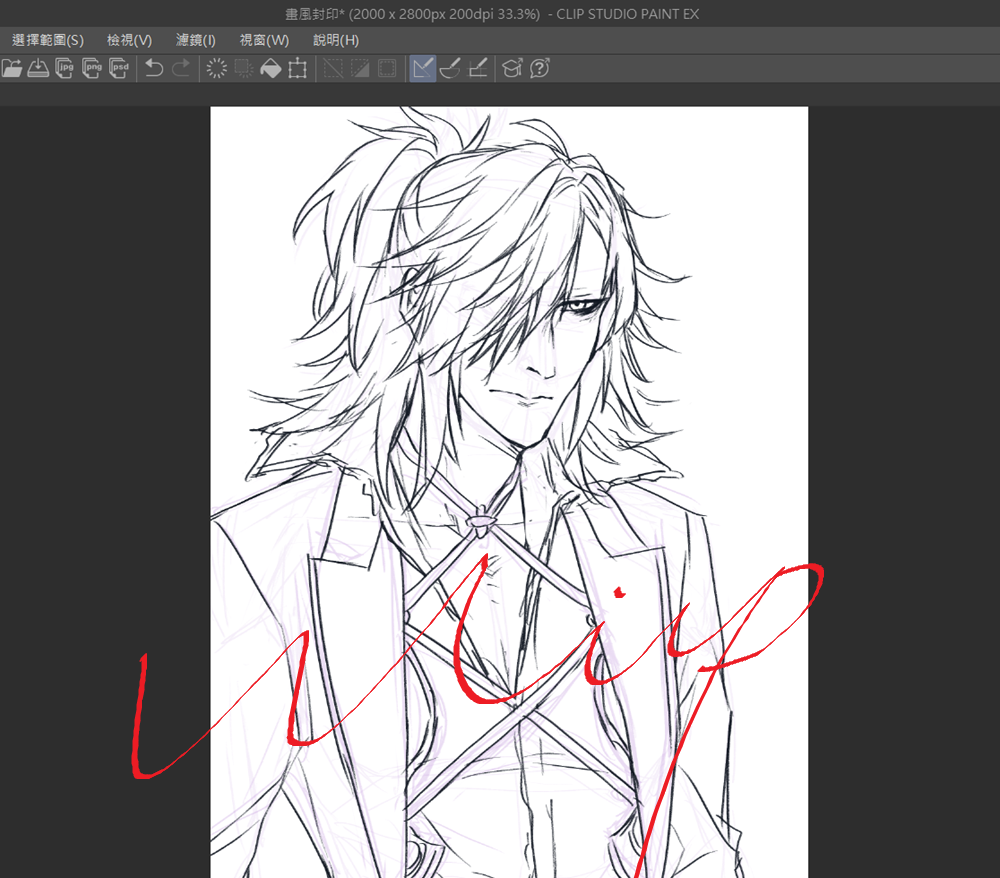Export the canvas as PSD
The width and height of the screenshot is (1000, 878).
119,68
